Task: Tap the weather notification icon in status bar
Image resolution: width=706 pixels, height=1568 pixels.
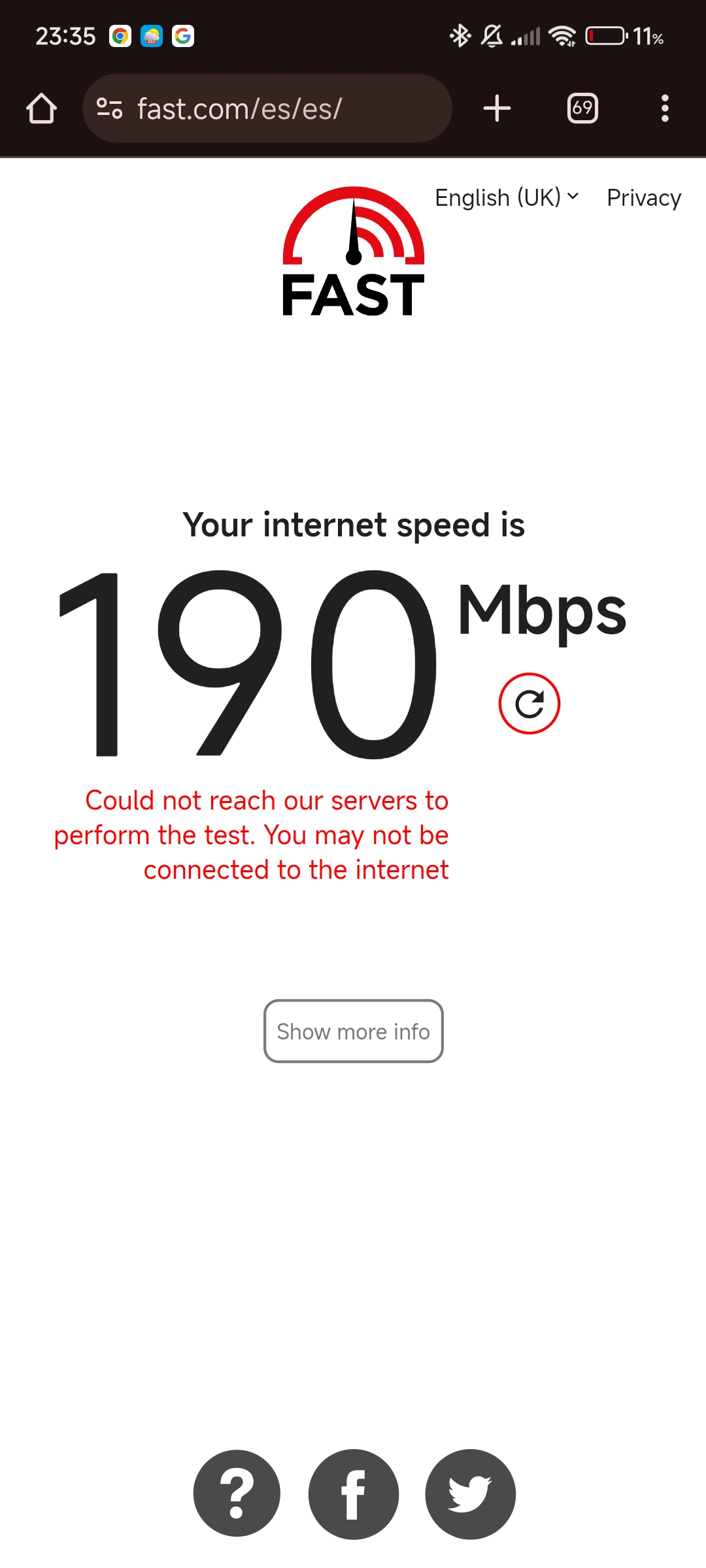Action: click(152, 36)
